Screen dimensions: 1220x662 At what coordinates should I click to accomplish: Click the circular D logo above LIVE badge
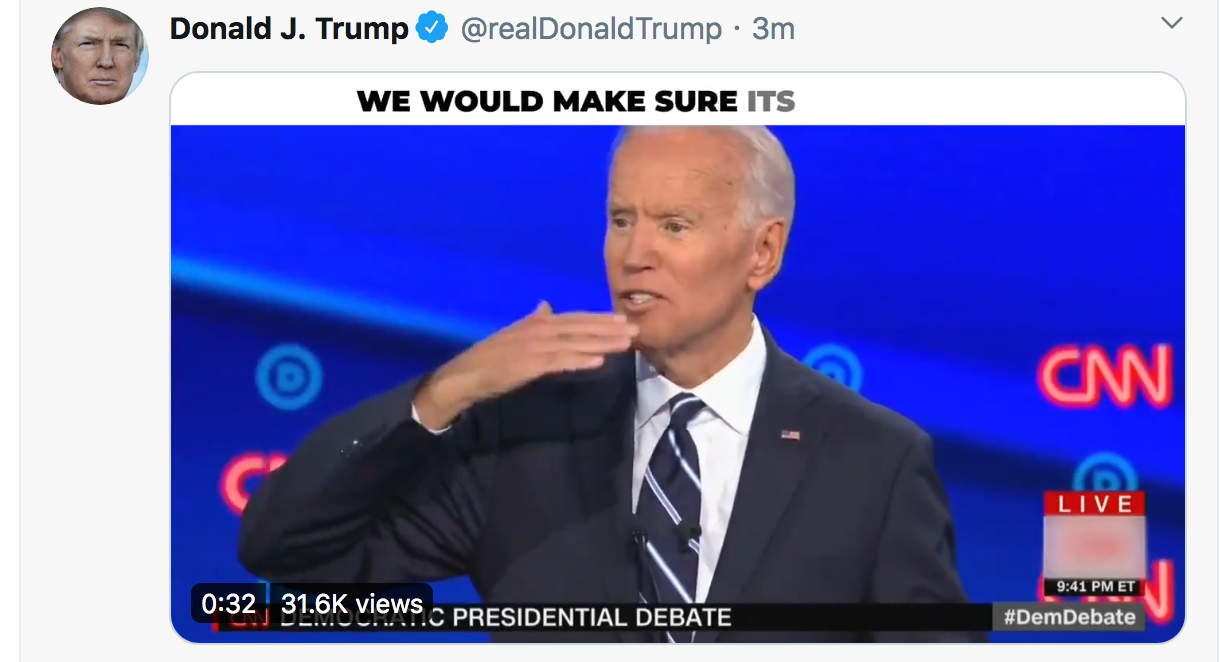click(x=1105, y=470)
